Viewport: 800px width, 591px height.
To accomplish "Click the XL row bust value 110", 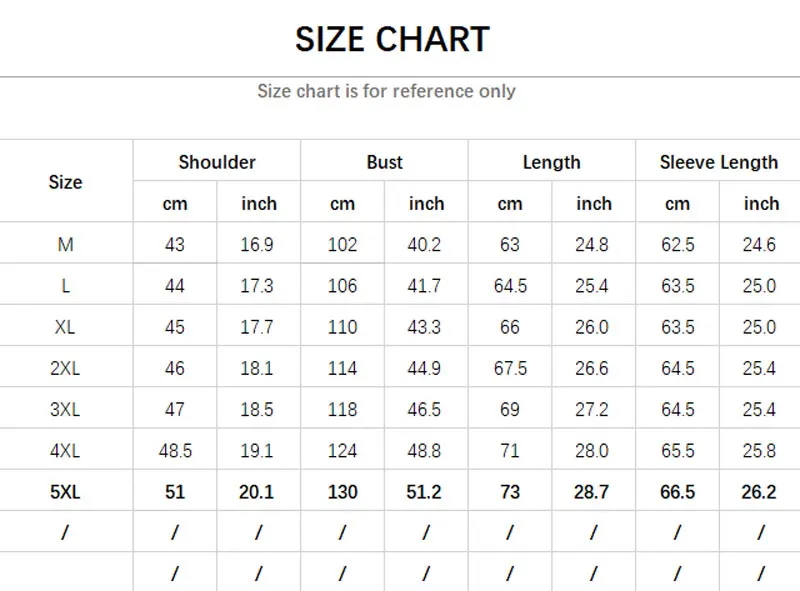I will pos(342,327).
